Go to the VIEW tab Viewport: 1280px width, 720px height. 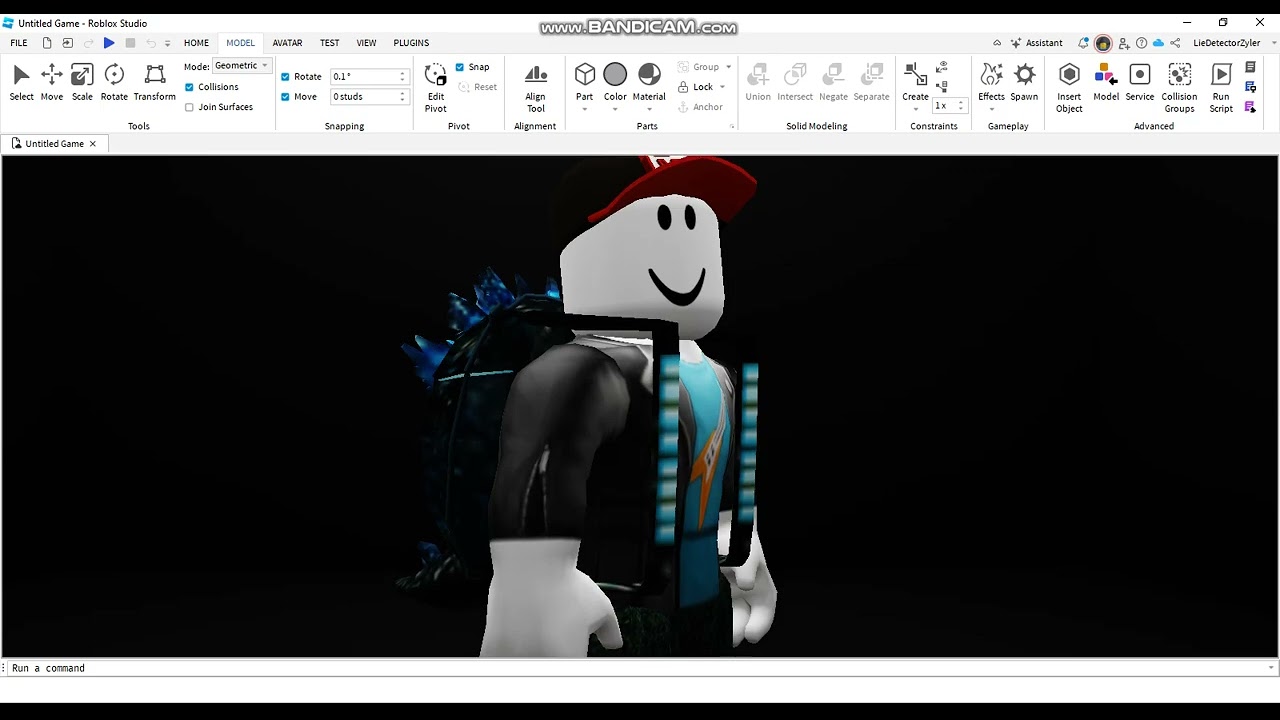click(x=366, y=43)
